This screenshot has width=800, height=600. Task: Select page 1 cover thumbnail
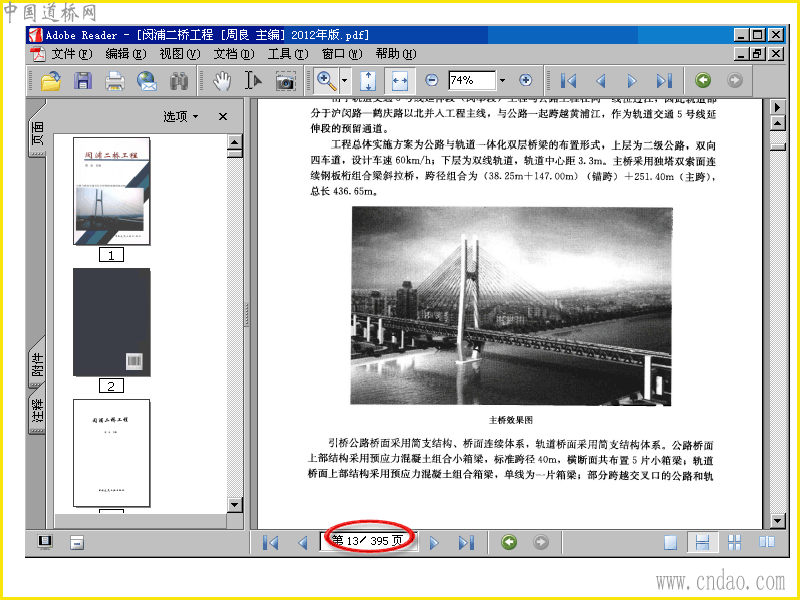pyautogui.click(x=112, y=191)
